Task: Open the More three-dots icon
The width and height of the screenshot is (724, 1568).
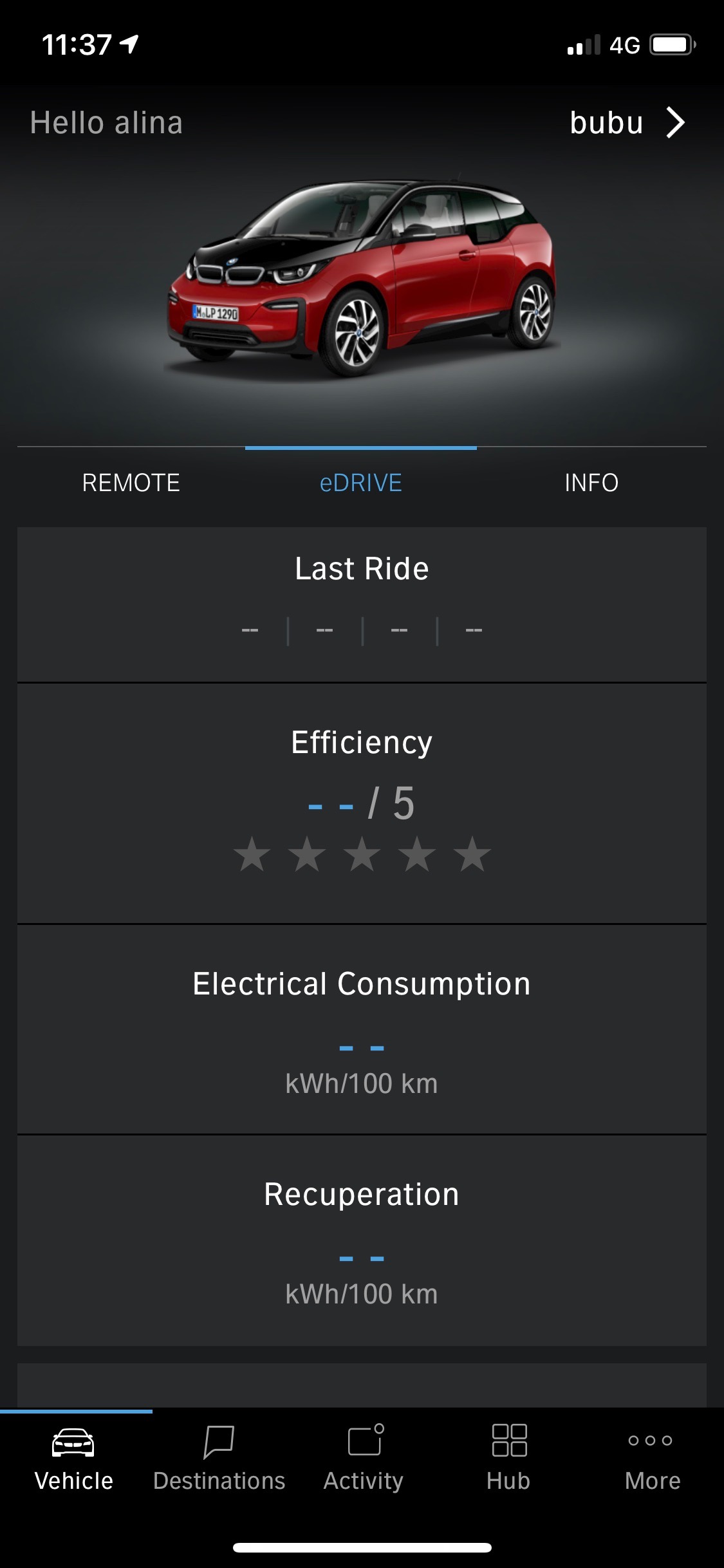Action: pyautogui.click(x=651, y=1441)
